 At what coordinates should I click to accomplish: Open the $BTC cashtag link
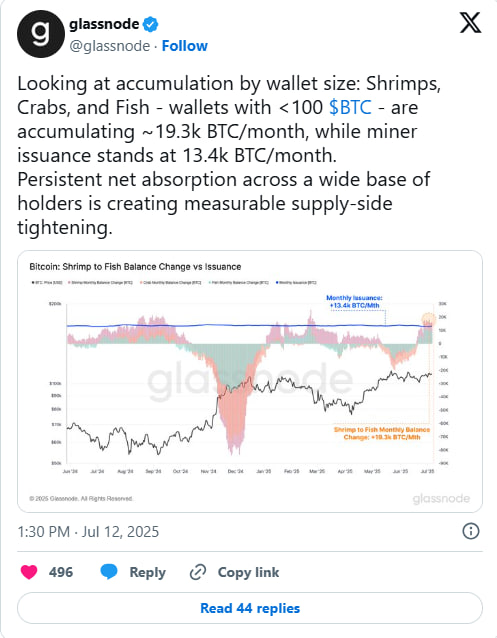[x=350, y=107]
